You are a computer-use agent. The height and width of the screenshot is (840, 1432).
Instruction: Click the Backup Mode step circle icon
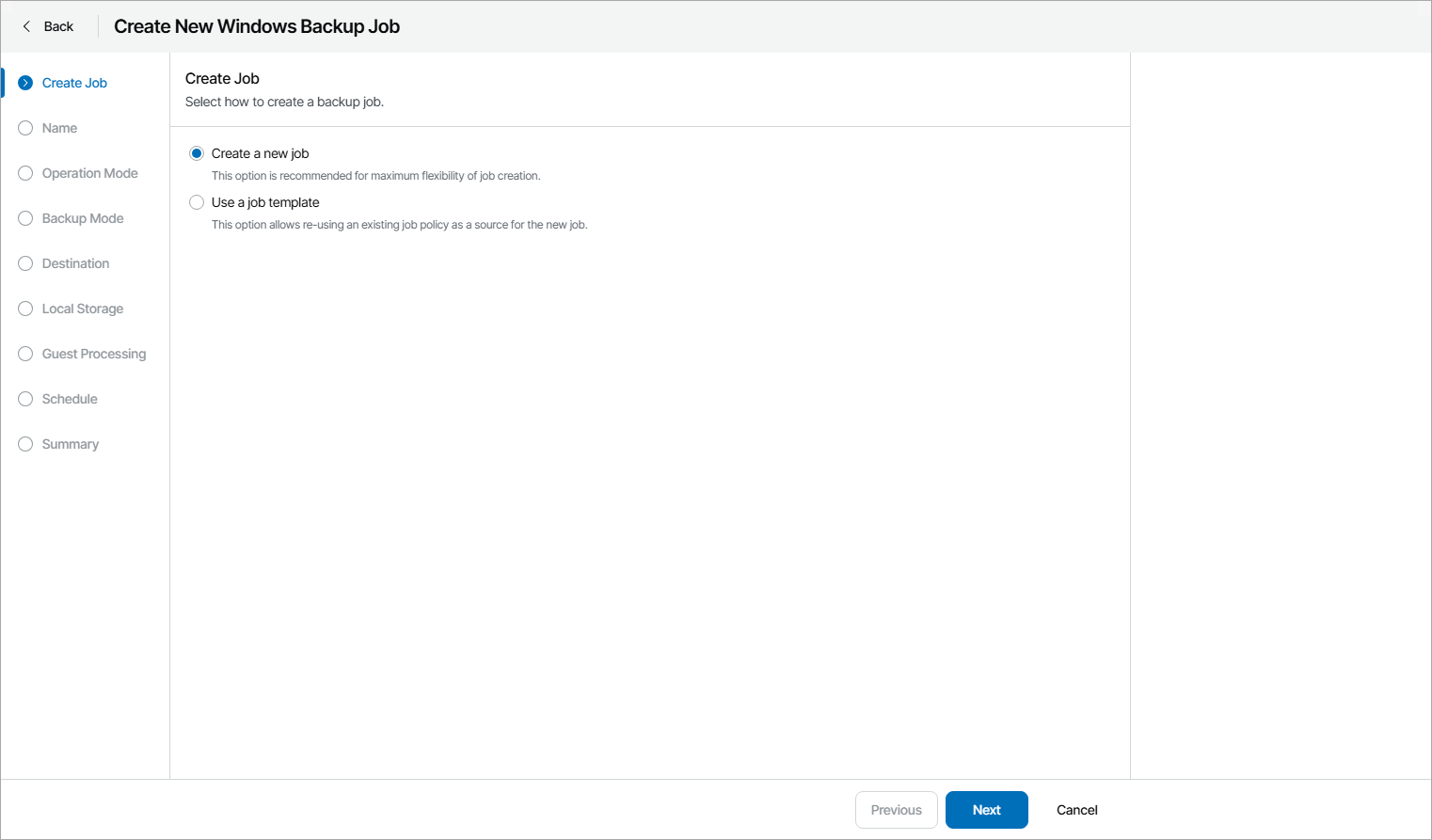pyautogui.click(x=25, y=218)
